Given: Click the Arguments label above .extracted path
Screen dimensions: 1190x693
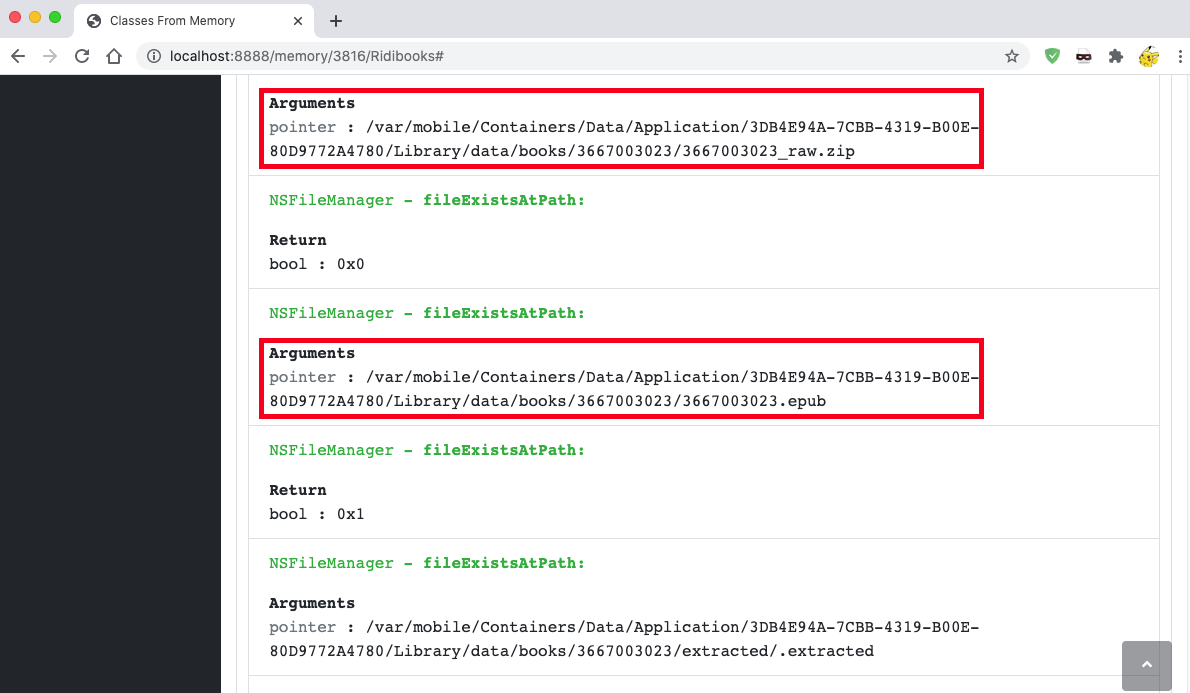Looking at the screenshot, I should [312, 603].
